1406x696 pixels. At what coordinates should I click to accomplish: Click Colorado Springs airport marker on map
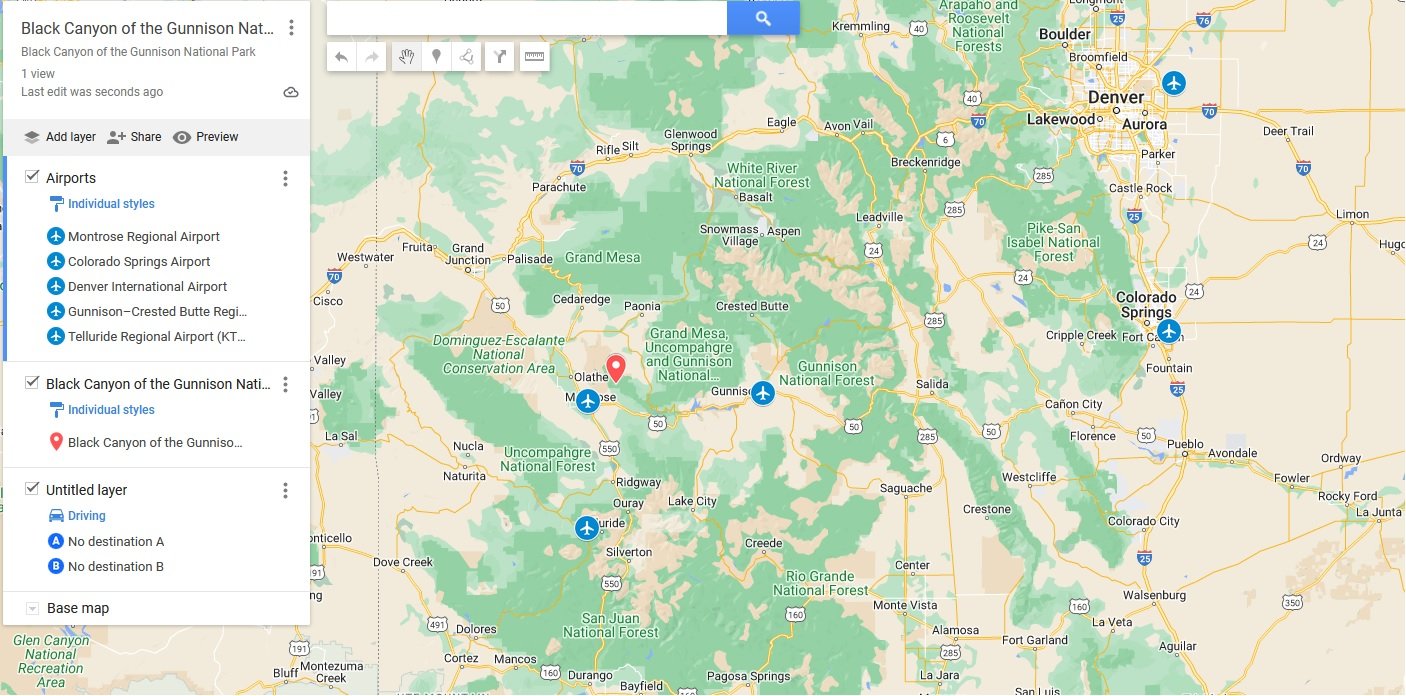[x=1168, y=331]
